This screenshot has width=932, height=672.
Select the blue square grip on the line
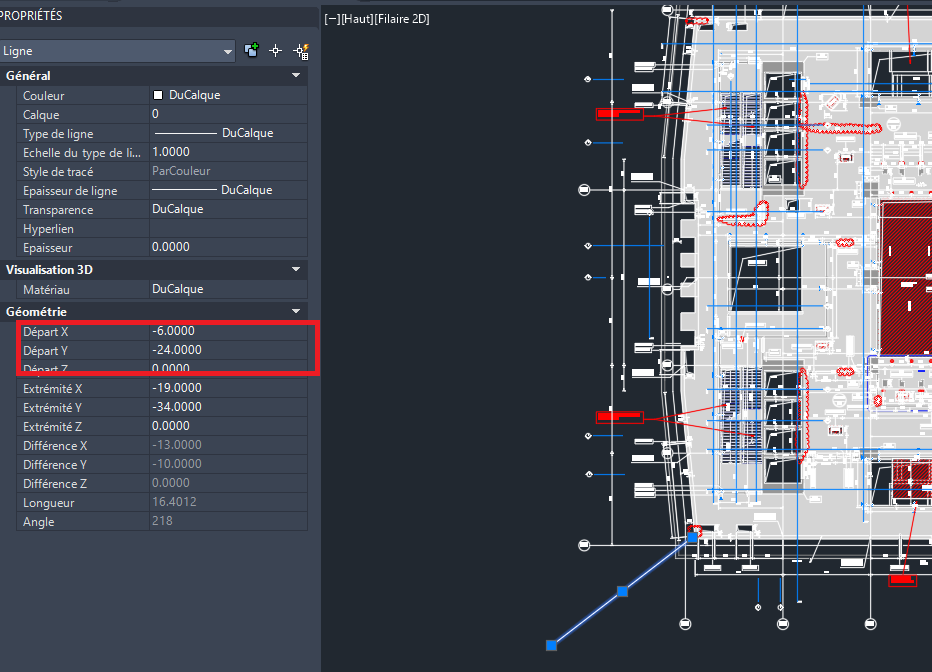tap(624, 592)
